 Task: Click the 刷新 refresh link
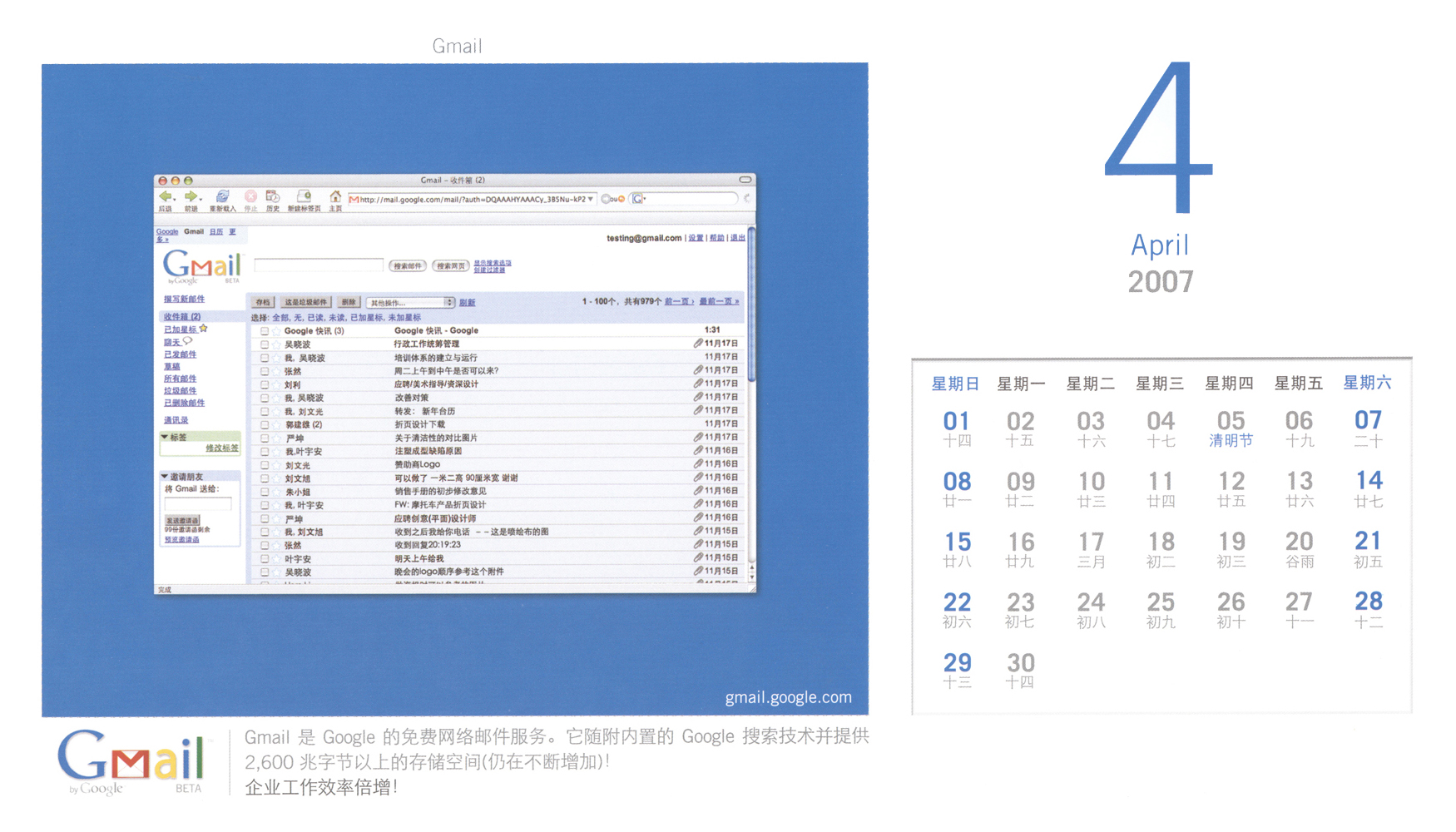coord(468,303)
